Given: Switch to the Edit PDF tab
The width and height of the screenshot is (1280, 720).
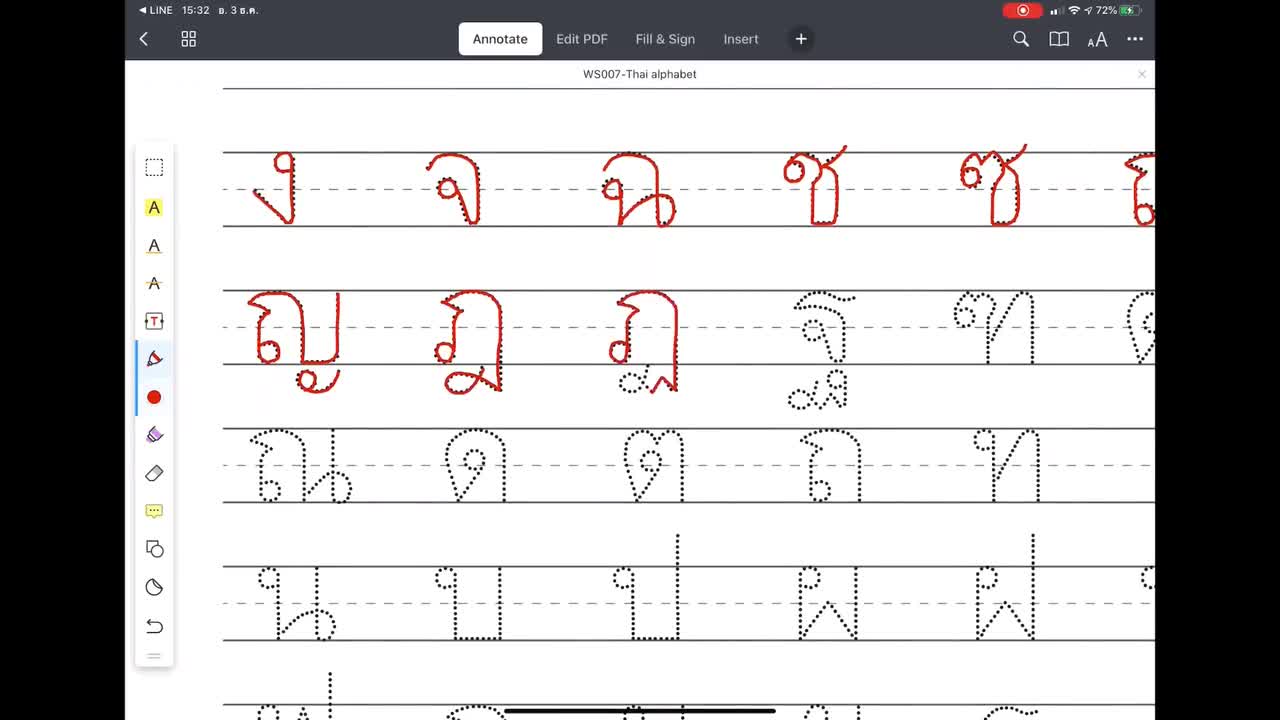Looking at the screenshot, I should coord(582,39).
